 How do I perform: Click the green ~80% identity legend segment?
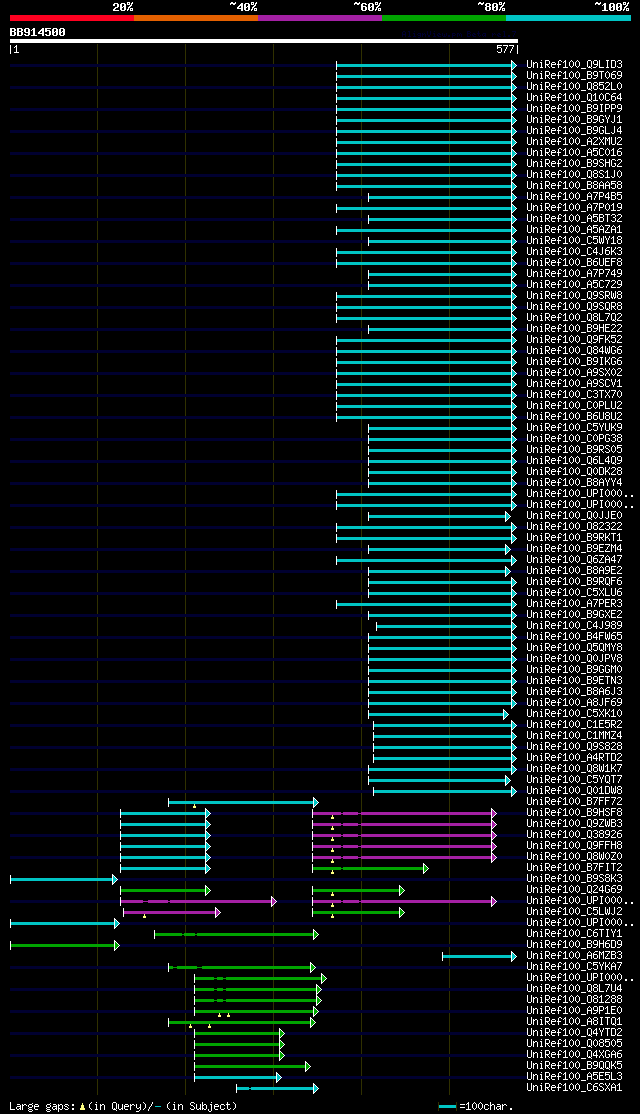pos(444,18)
